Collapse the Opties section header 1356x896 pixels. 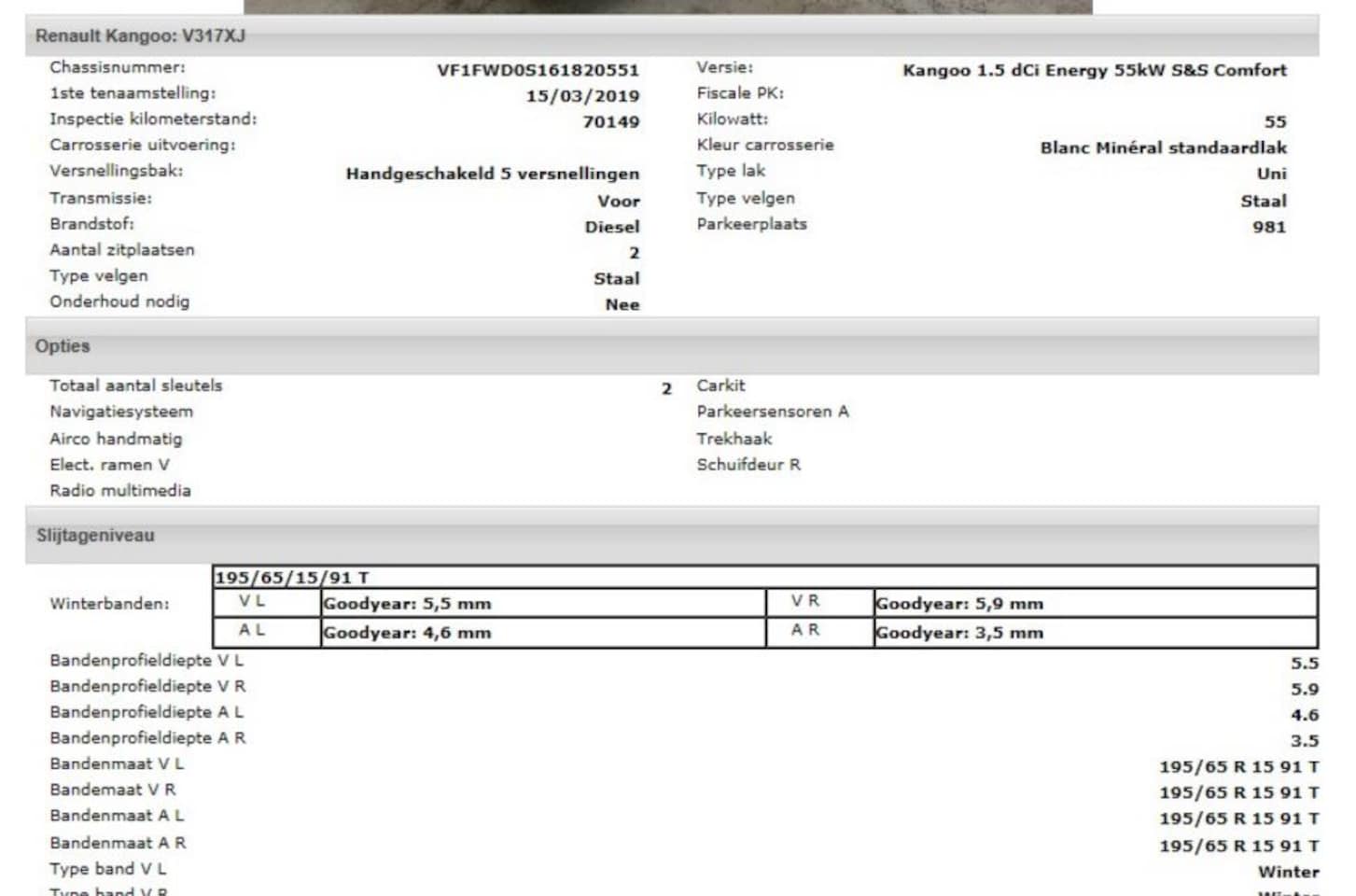click(x=63, y=346)
